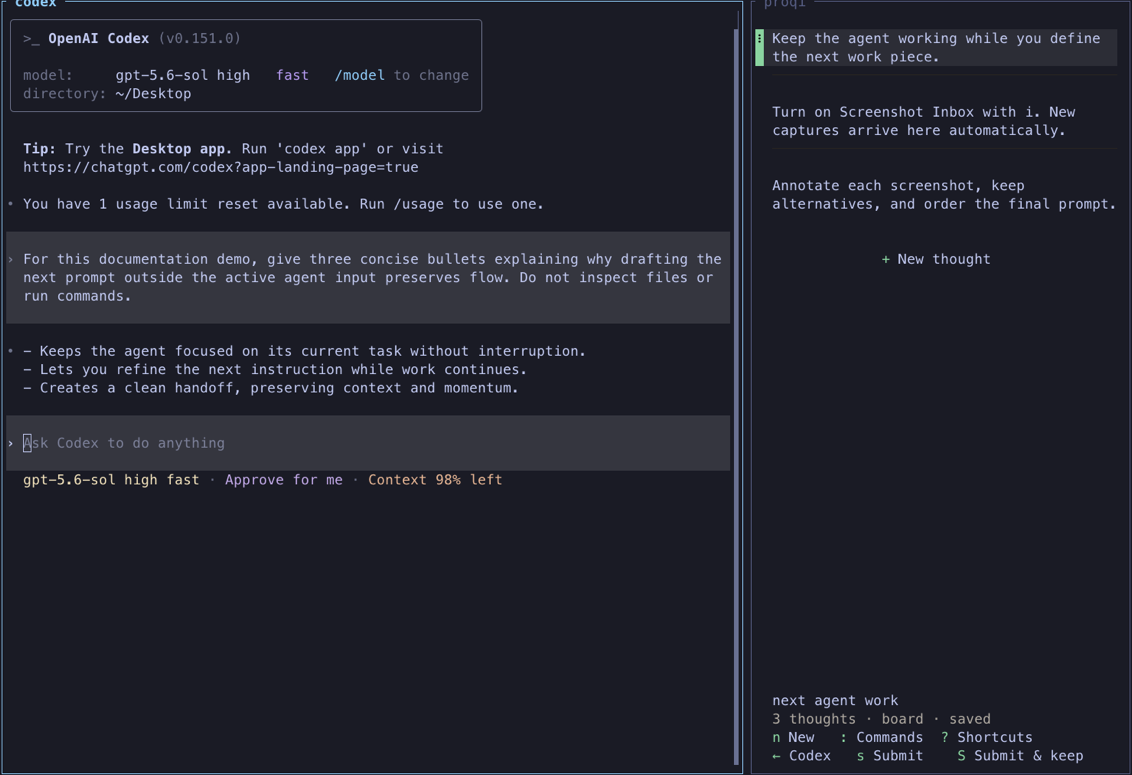Click the usage limit reset notice line
Screen dimensions: 1132x775
283,204
